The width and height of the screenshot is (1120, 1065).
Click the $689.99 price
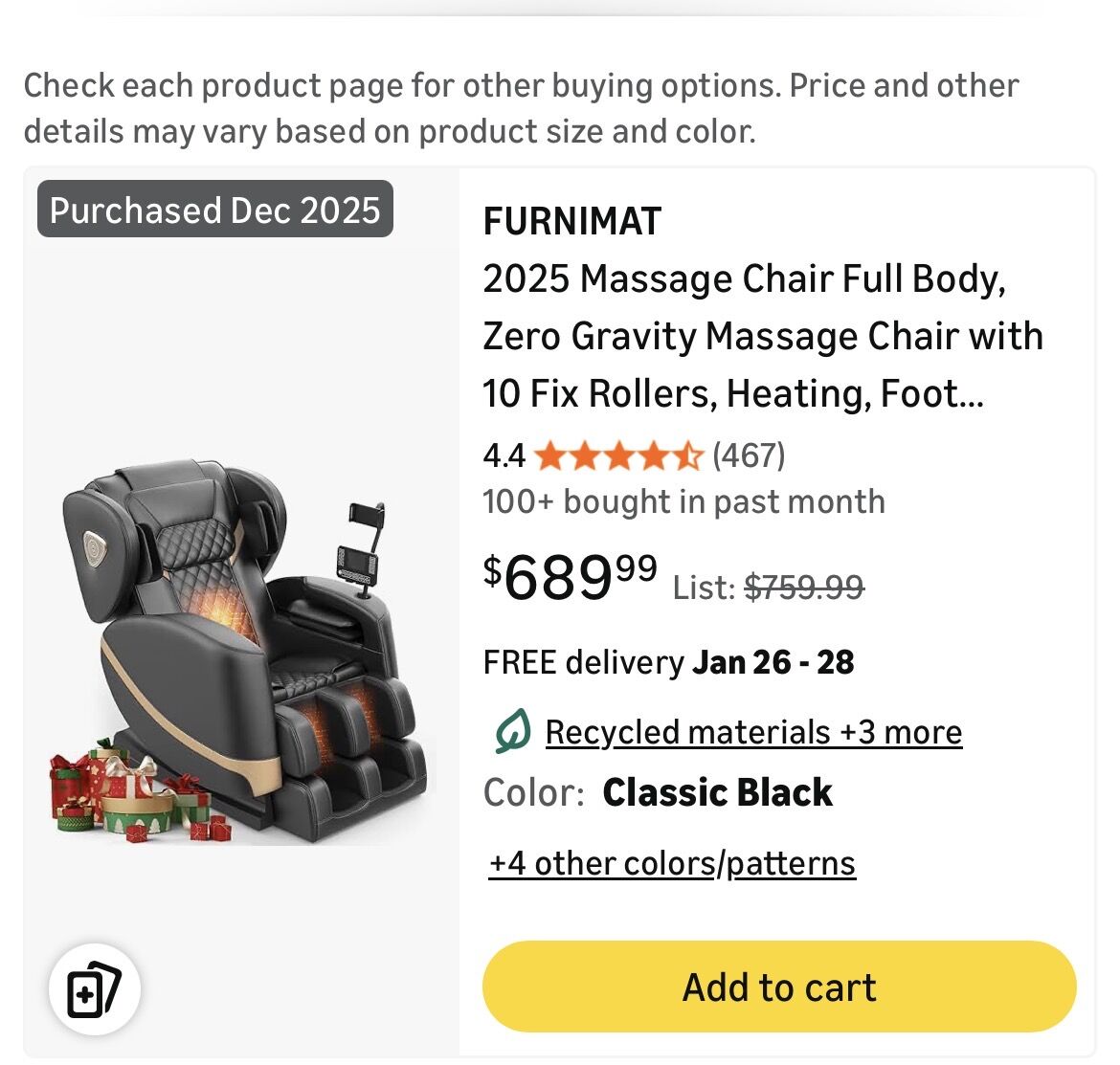tap(570, 577)
